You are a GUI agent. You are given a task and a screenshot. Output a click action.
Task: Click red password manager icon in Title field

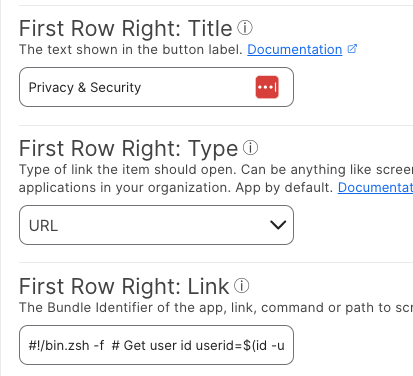point(267,87)
